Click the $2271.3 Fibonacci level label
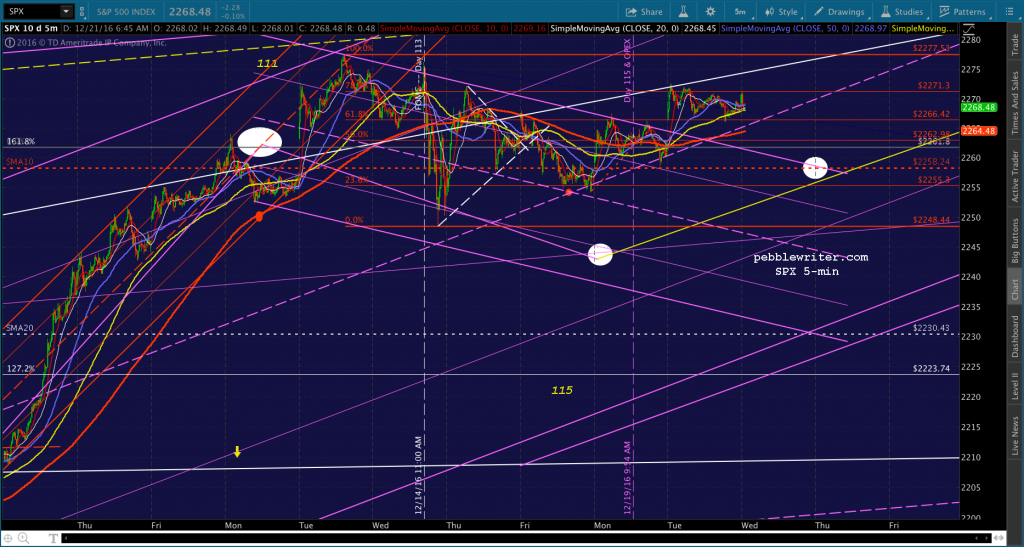This screenshot has height=547, width=1024. 933,86
